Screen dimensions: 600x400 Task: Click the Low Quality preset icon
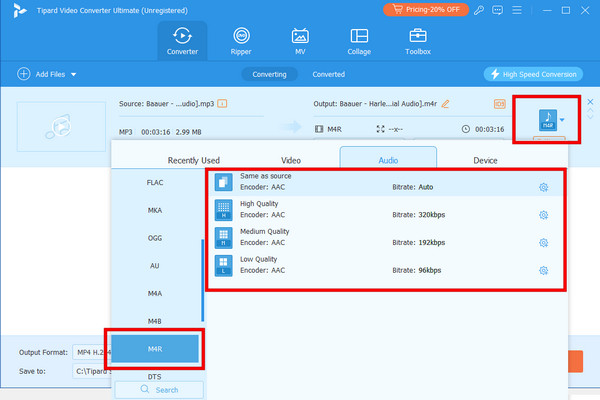[x=223, y=266]
